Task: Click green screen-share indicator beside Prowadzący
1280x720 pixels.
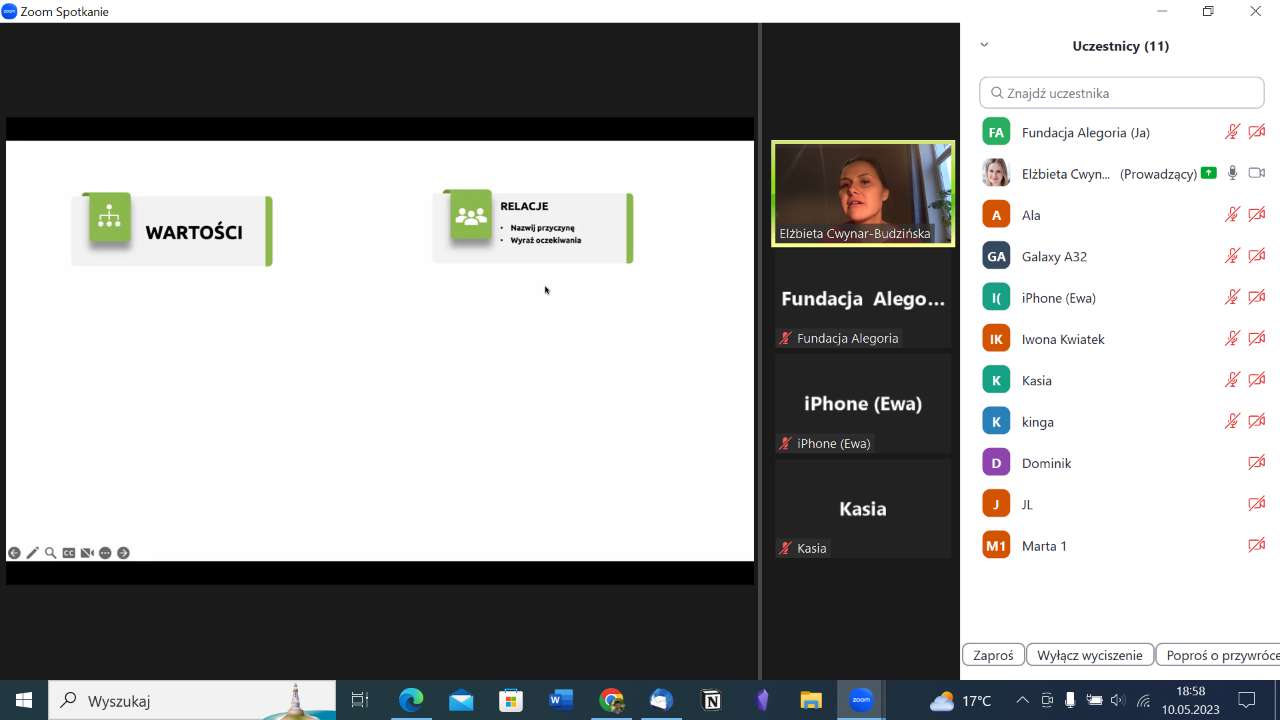Action: click(x=1209, y=173)
